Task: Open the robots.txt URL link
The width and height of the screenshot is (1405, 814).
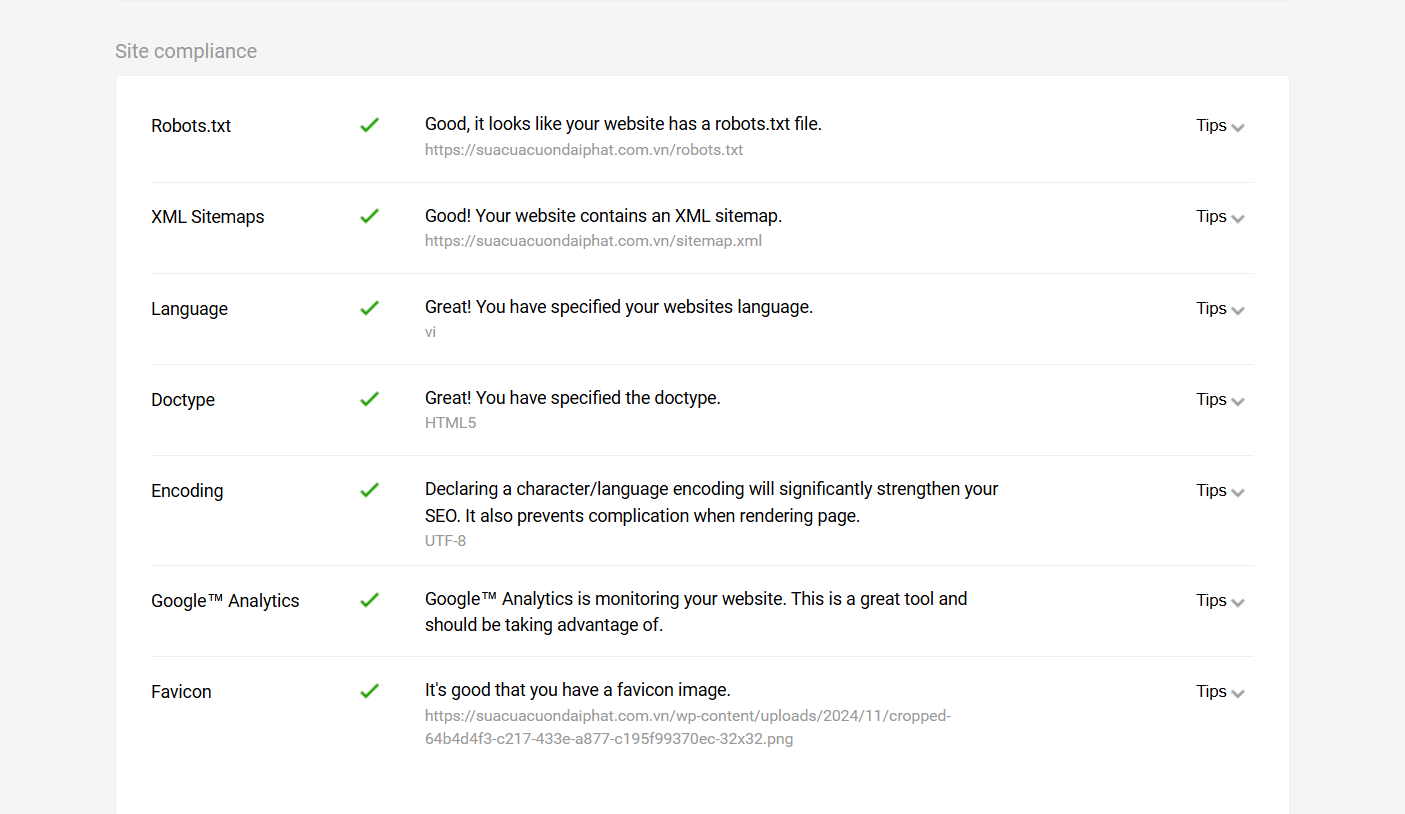Action: point(584,150)
